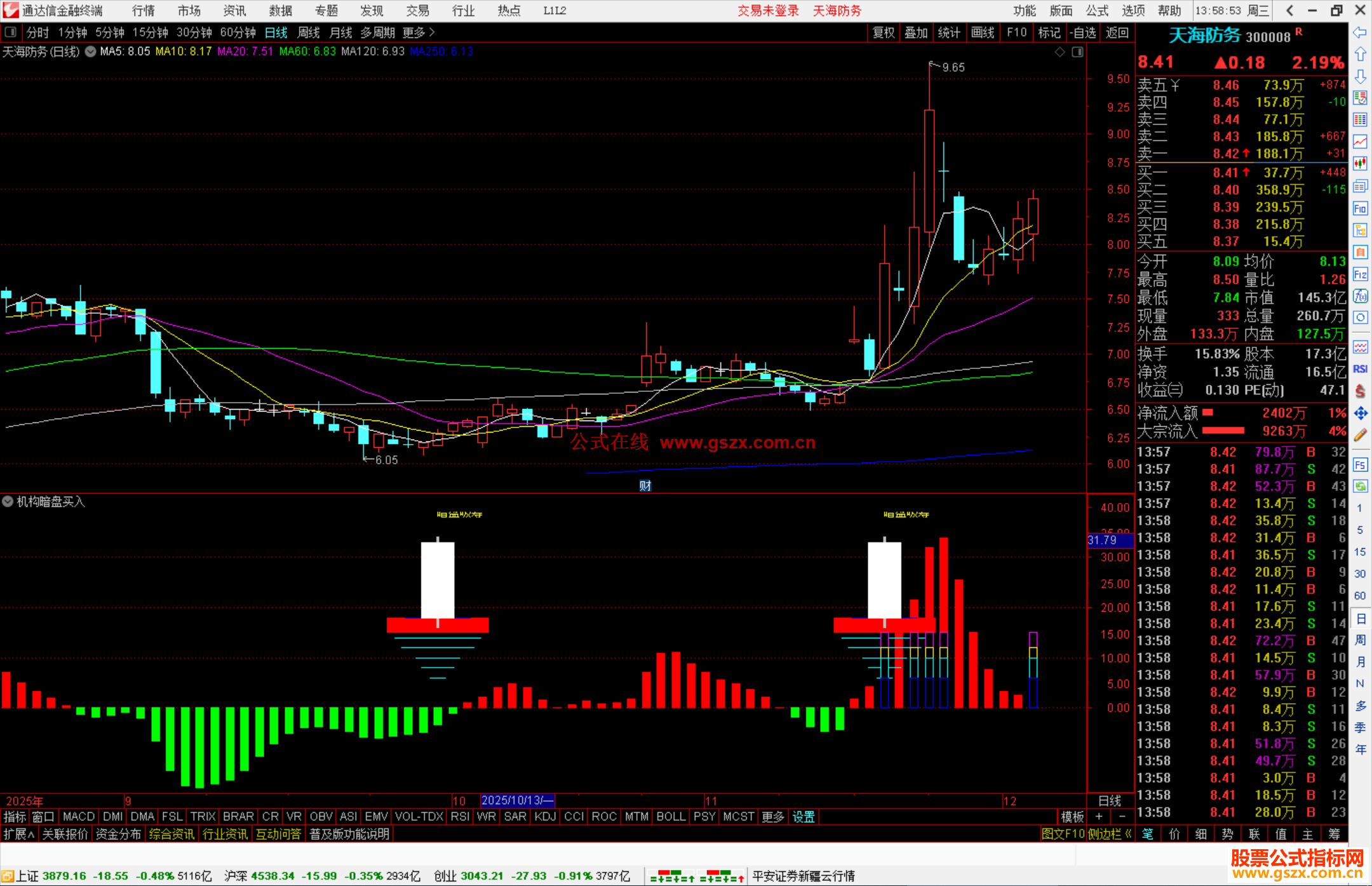Switch to the 周线 period tab

tap(308, 32)
